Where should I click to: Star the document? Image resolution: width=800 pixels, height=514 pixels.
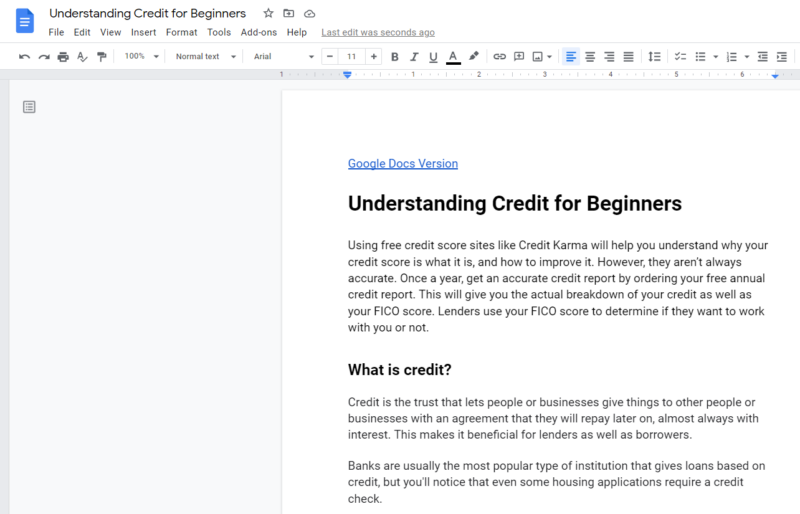[x=268, y=13]
